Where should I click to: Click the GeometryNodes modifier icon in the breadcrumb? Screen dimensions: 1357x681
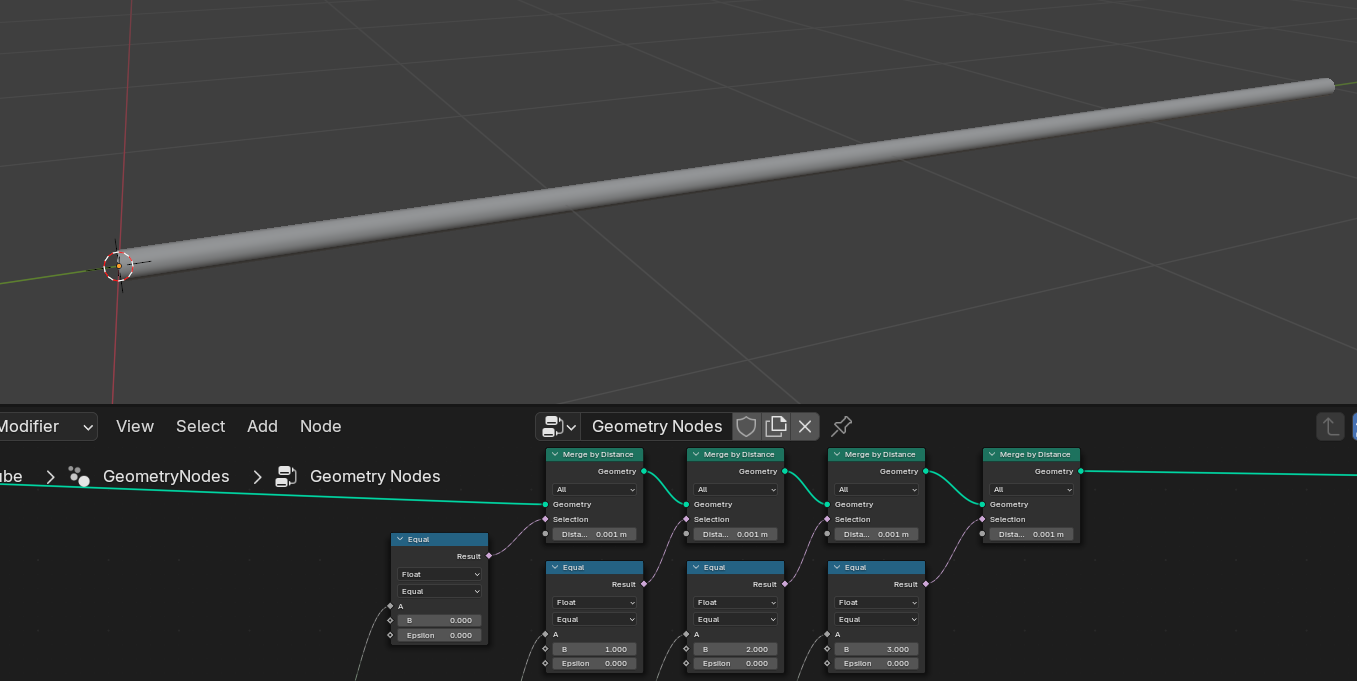[x=79, y=476]
